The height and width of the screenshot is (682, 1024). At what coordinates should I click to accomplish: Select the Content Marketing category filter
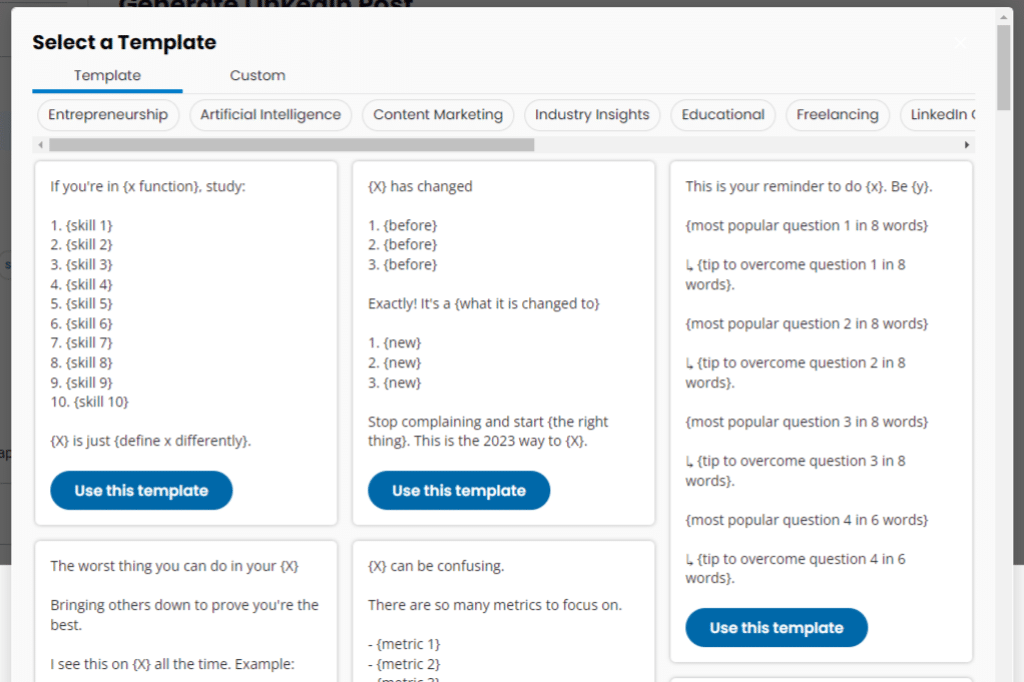coord(437,115)
